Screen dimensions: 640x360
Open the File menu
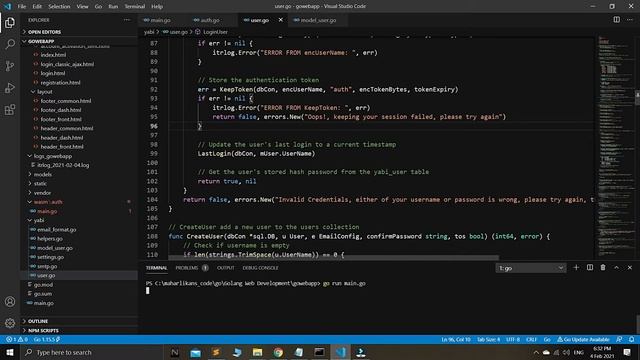click(x=22, y=6)
